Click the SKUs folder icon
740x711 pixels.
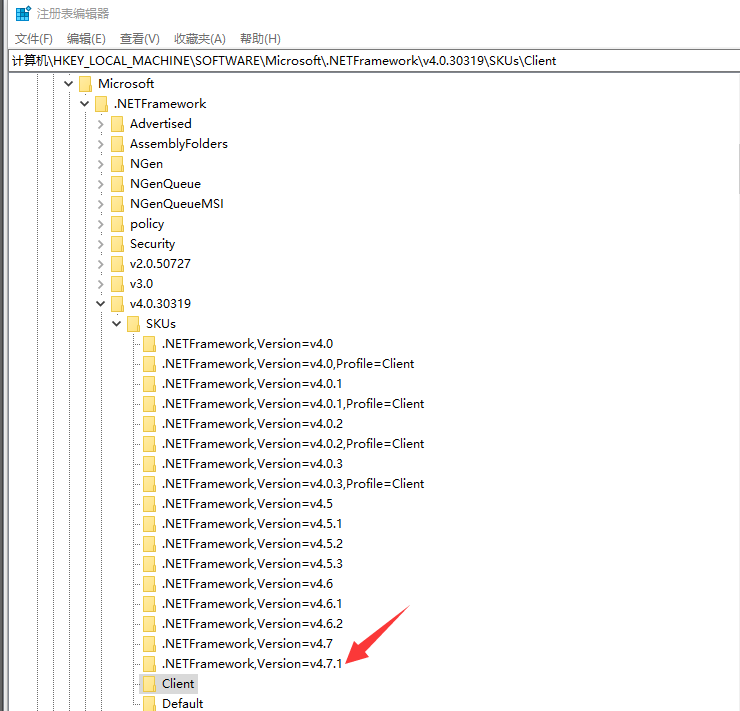pos(134,324)
